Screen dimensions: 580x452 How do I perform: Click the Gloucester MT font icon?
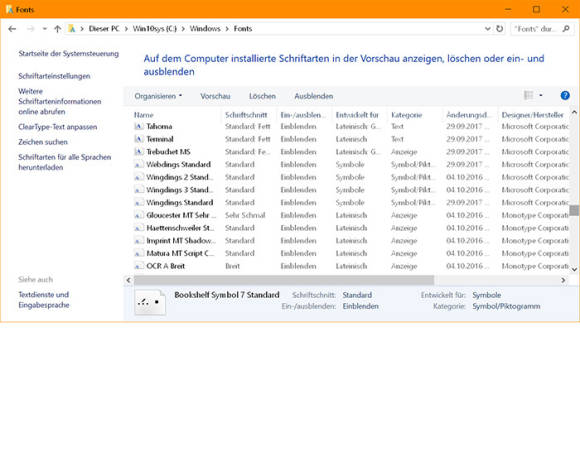tap(139, 215)
